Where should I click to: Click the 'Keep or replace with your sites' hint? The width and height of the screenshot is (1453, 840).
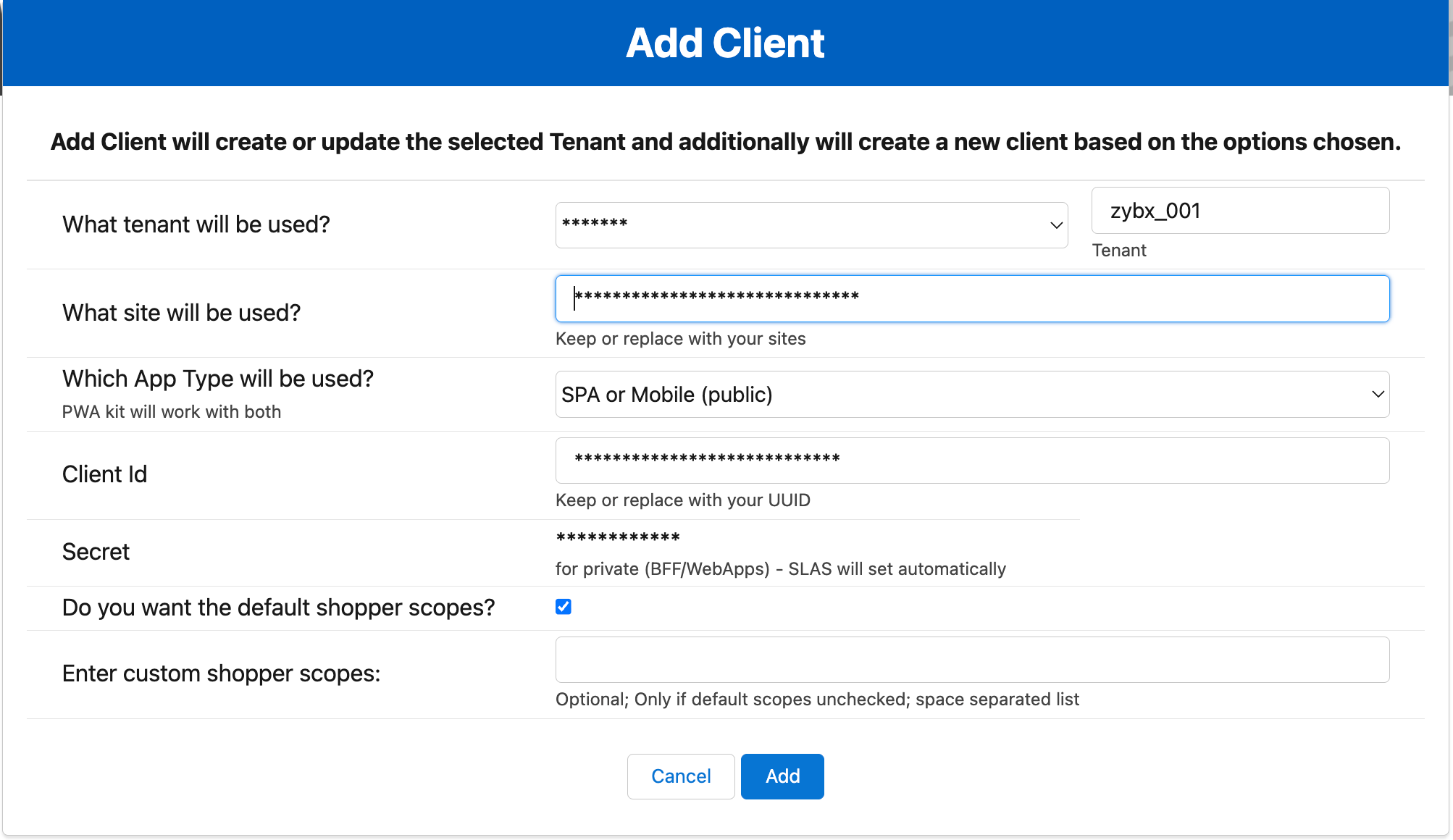[680, 338]
